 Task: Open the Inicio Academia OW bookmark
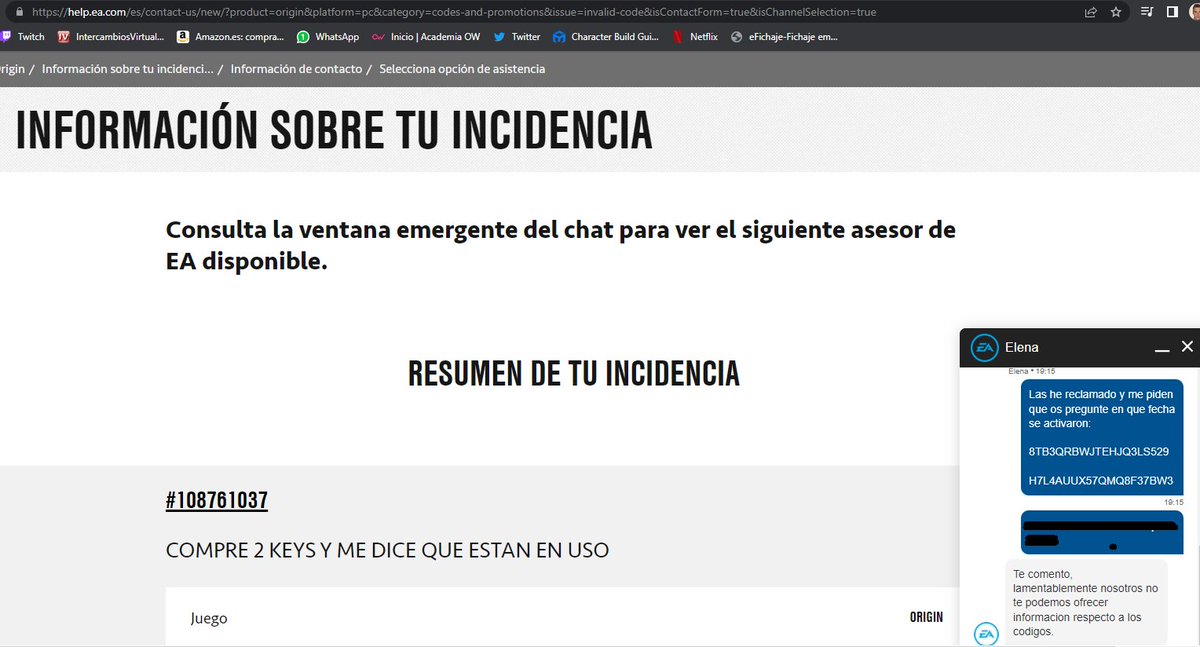point(425,37)
